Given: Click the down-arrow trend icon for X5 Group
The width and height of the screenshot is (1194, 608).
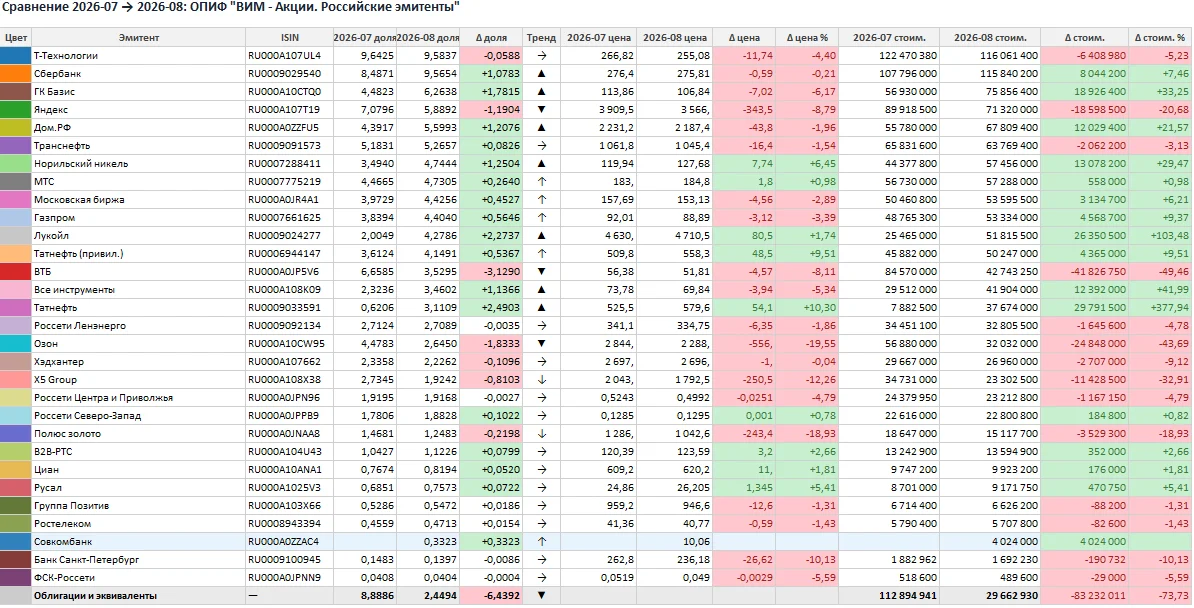Looking at the screenshot, I should pyautogui.click(x=541, y=379).
